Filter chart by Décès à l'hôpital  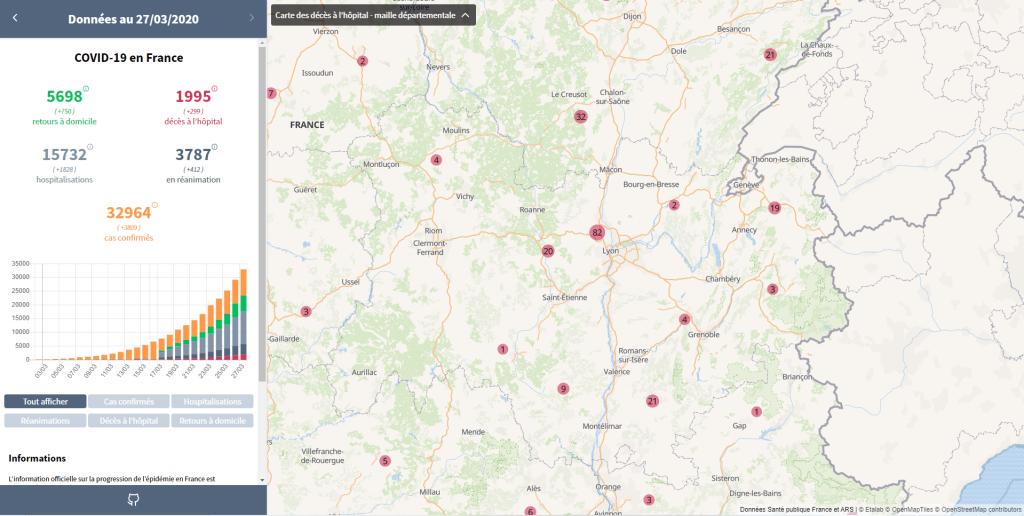[129, 421]
